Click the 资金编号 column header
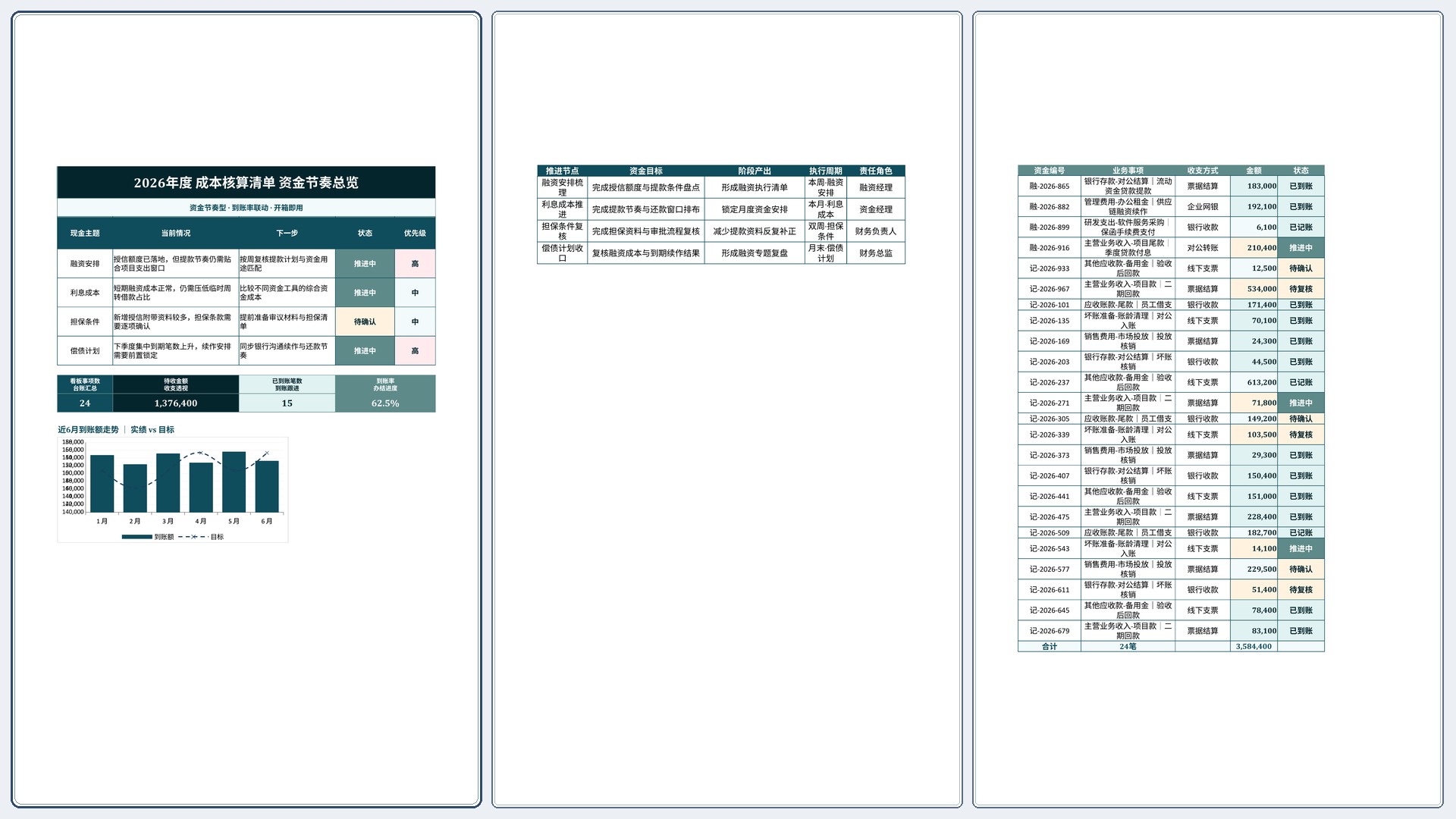This screenshot has width=1456, height=819. (x=1050, y=171)
